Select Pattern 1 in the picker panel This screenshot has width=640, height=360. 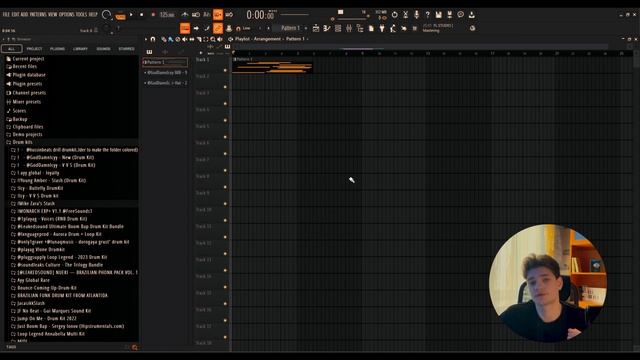click(x=165, y=62)
